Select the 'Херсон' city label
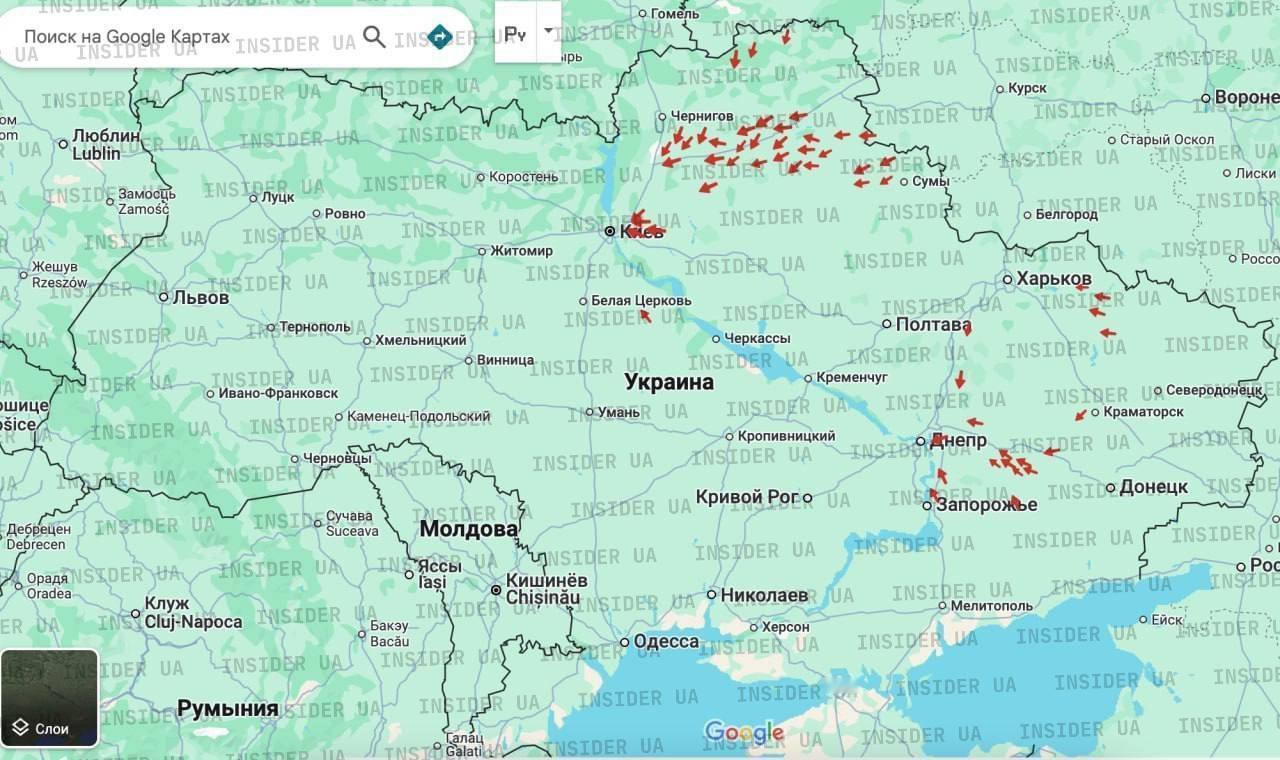Viewport: 1280px width, 760px height. (x=786, y=627)
